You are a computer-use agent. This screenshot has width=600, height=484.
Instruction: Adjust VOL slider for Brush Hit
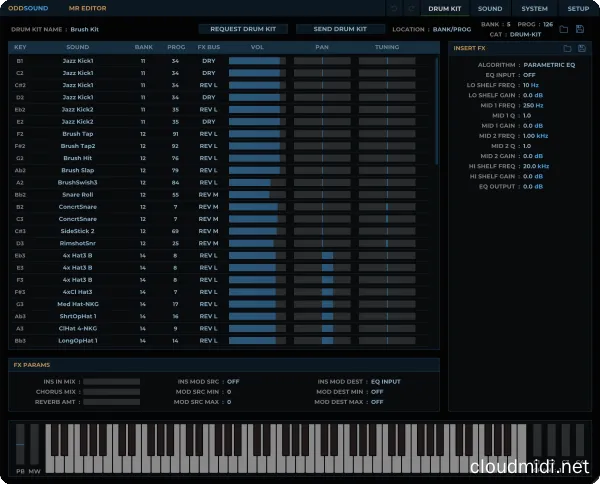tap(257, 158)
